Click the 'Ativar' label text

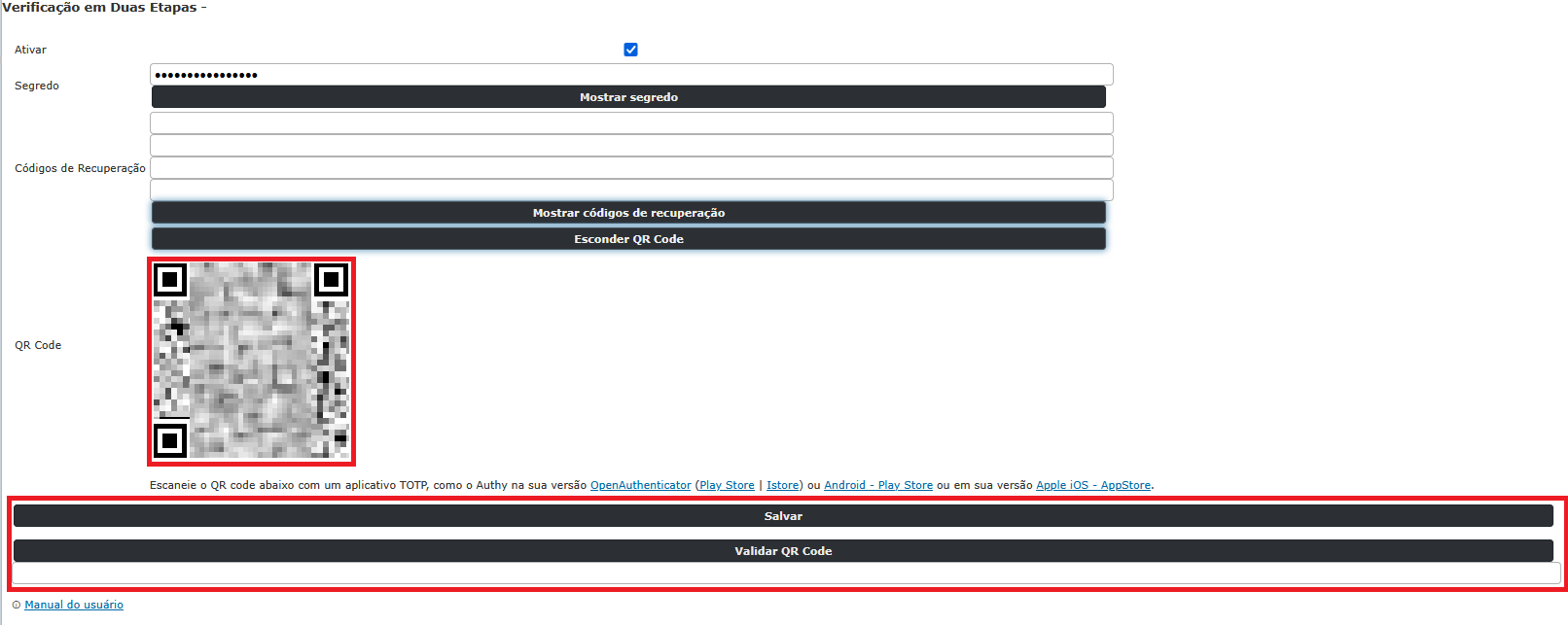coord(30,50)
